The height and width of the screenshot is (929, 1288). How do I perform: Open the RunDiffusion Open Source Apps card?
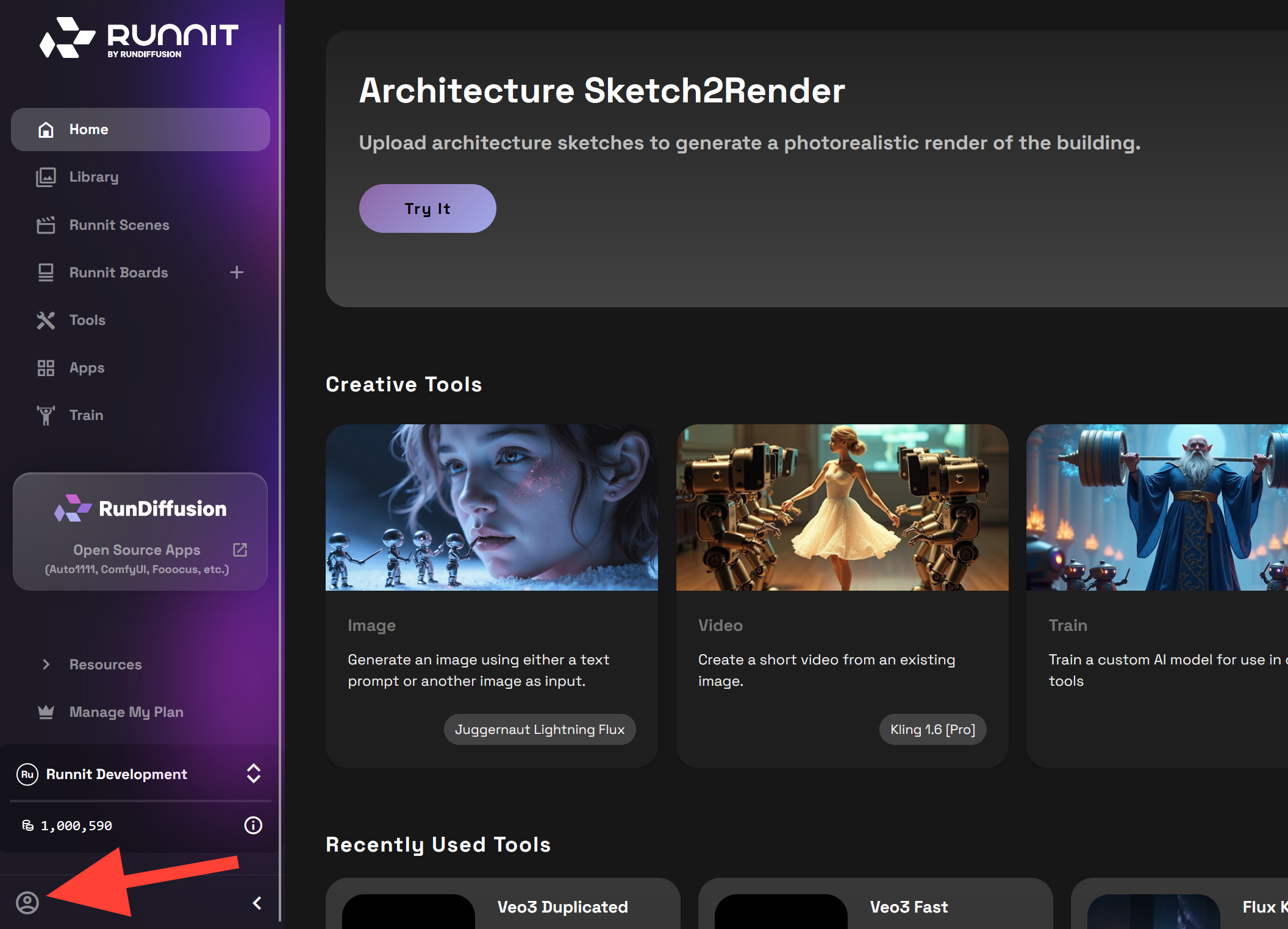click(140, 532)
